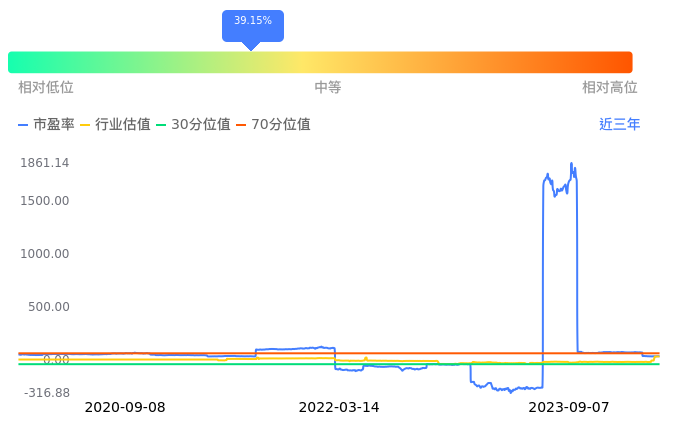Toggle the 市盈率 series legend label

[x=54, y=125]
